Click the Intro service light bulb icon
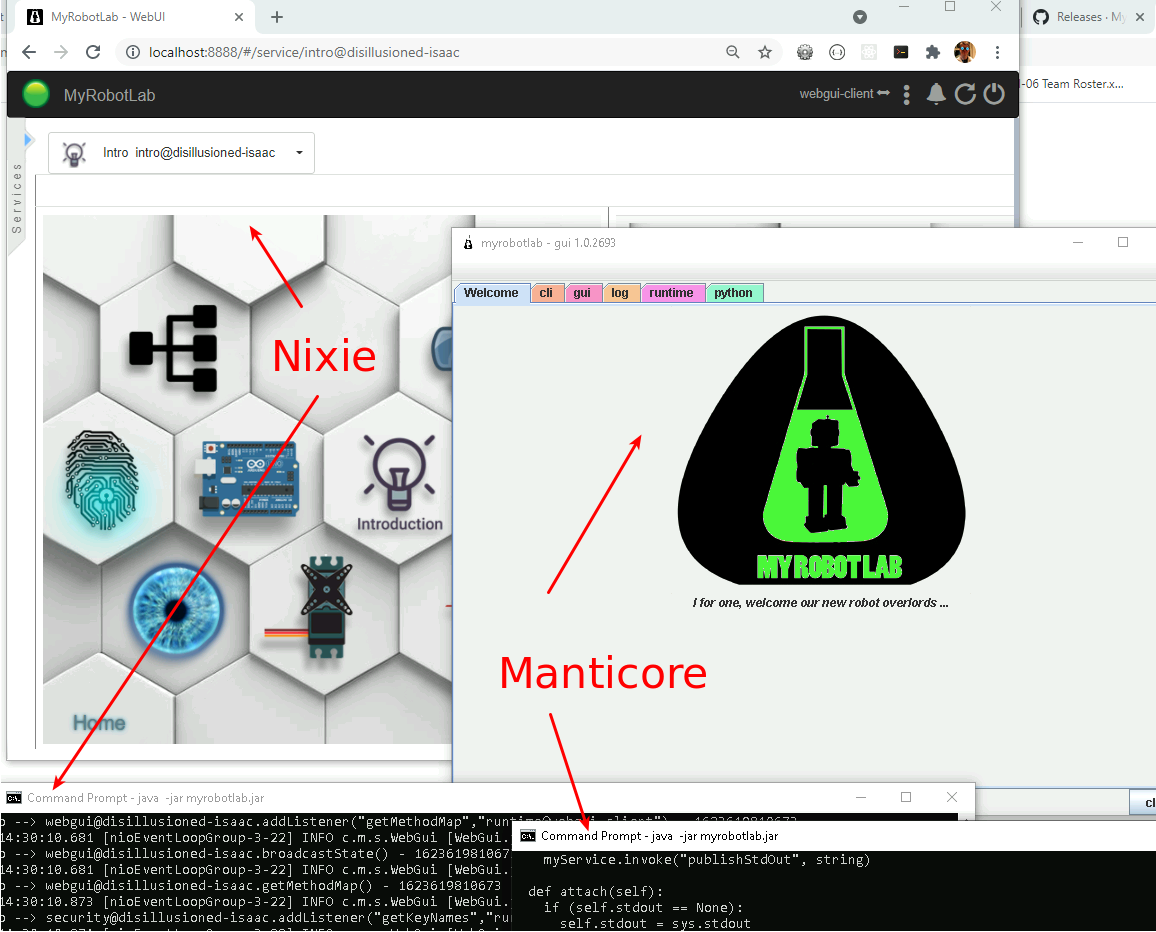Screen dimensions: 1156x932 coord(74,153)
